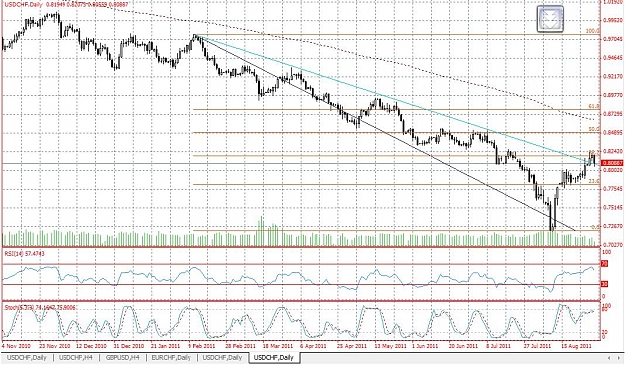Image resolution: width=625 pixels, height=365 pixels.
Task: Click the 0.92170 price scale value
Action: click(x=613, y=76)
